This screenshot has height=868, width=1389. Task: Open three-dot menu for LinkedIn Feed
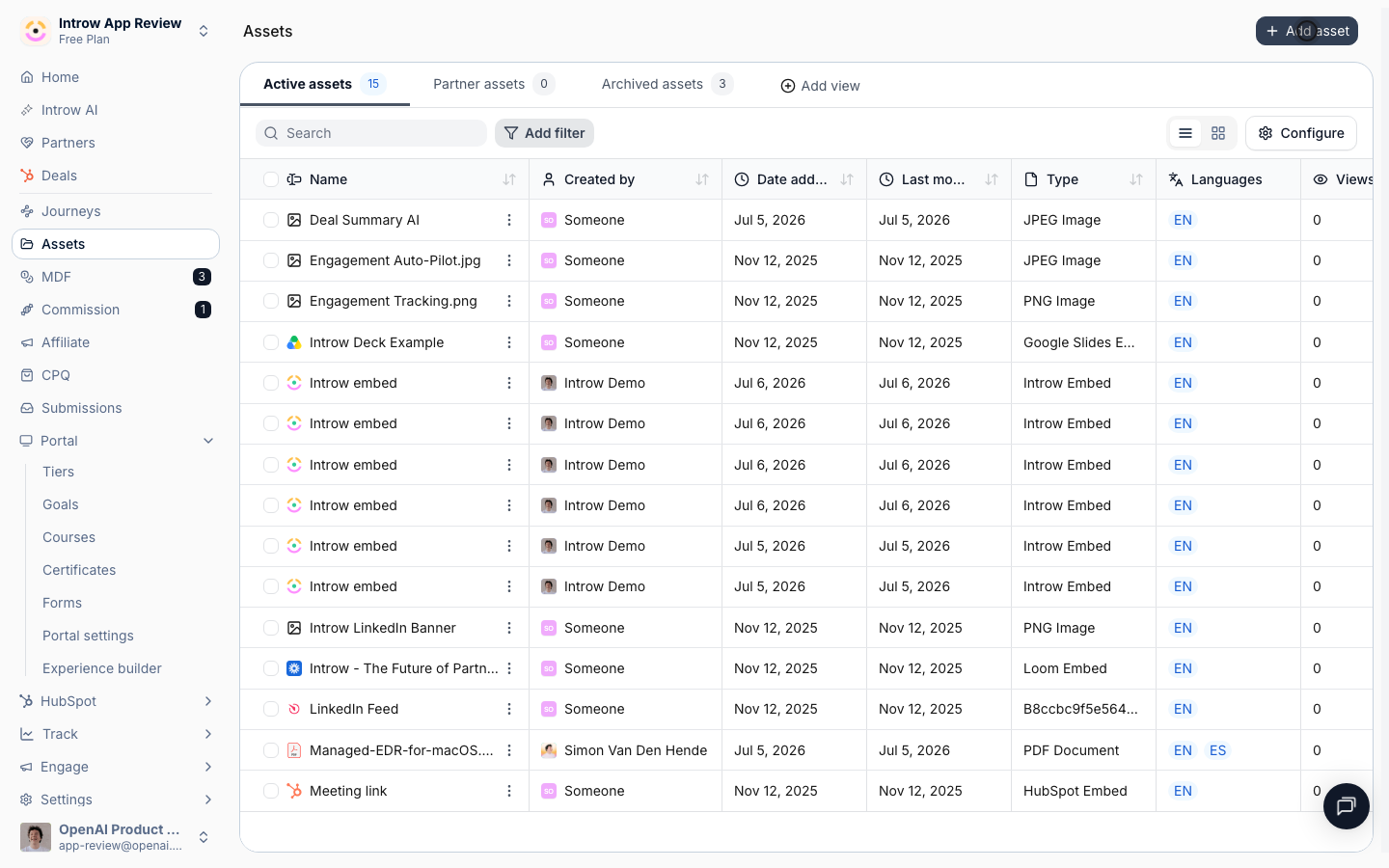pyautogui.click(x=509, y=709)
